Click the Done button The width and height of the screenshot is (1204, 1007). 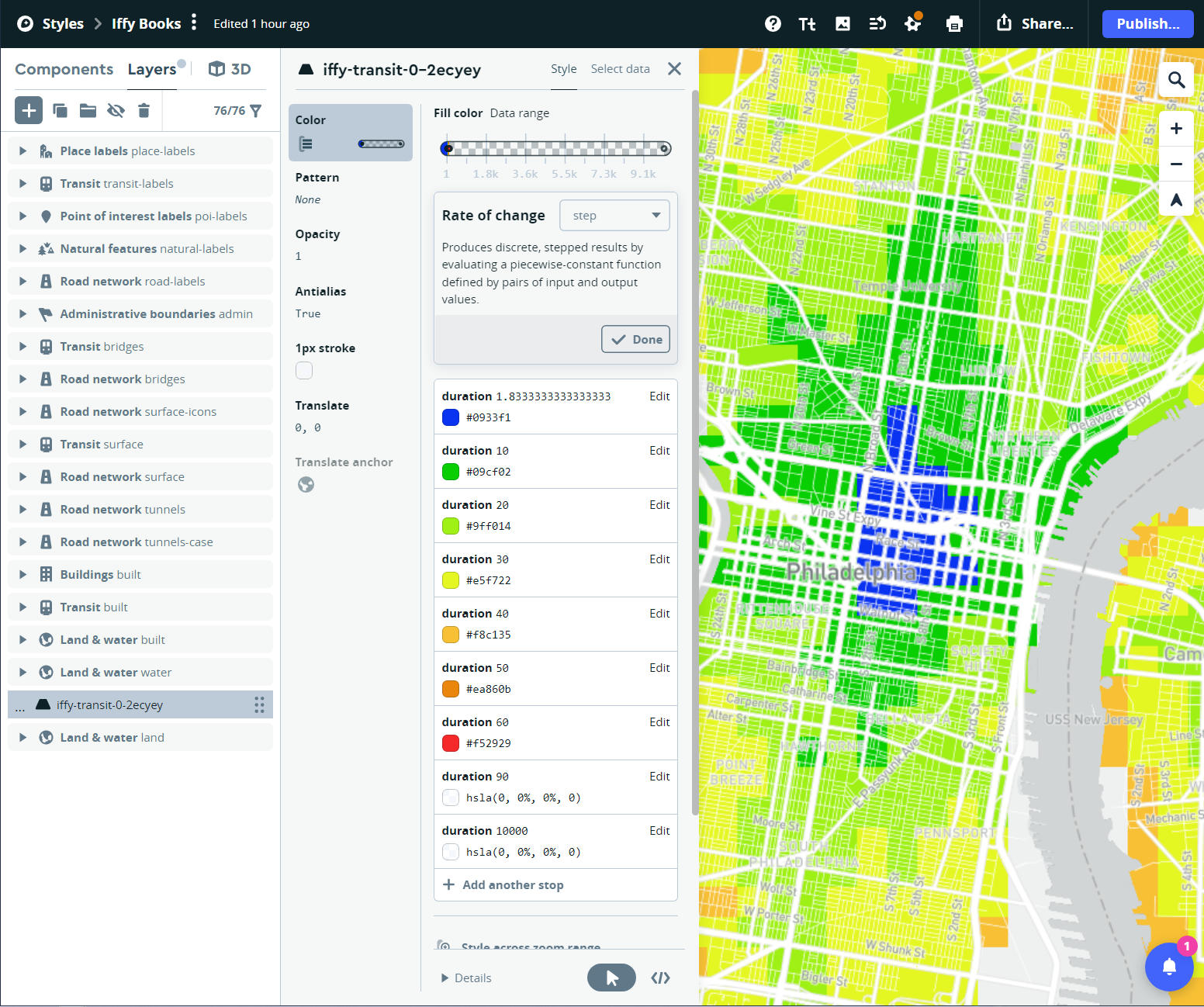click(x=635, y=339)
